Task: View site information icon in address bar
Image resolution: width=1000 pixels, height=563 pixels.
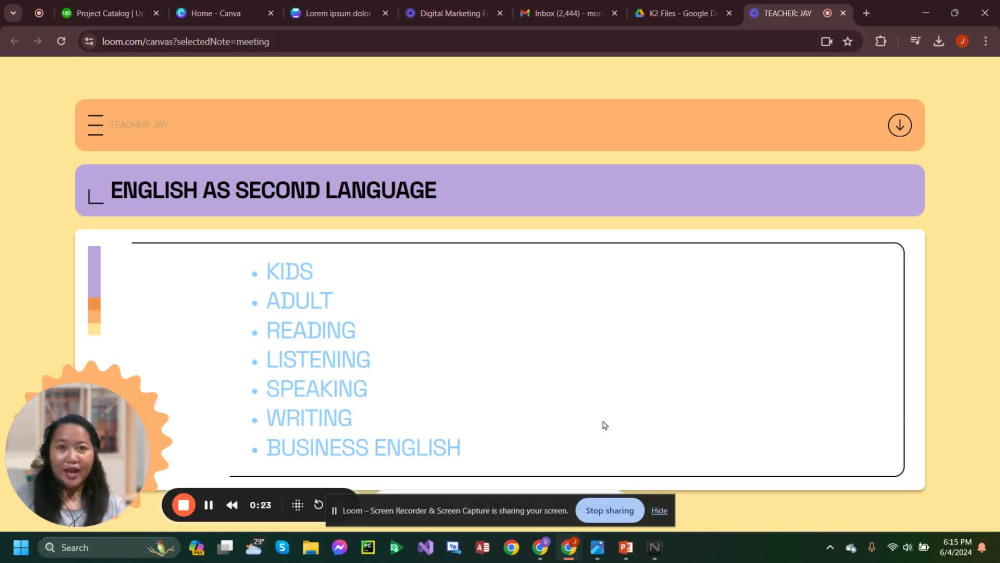Action: pyautogui.click(x=89, y=41)
